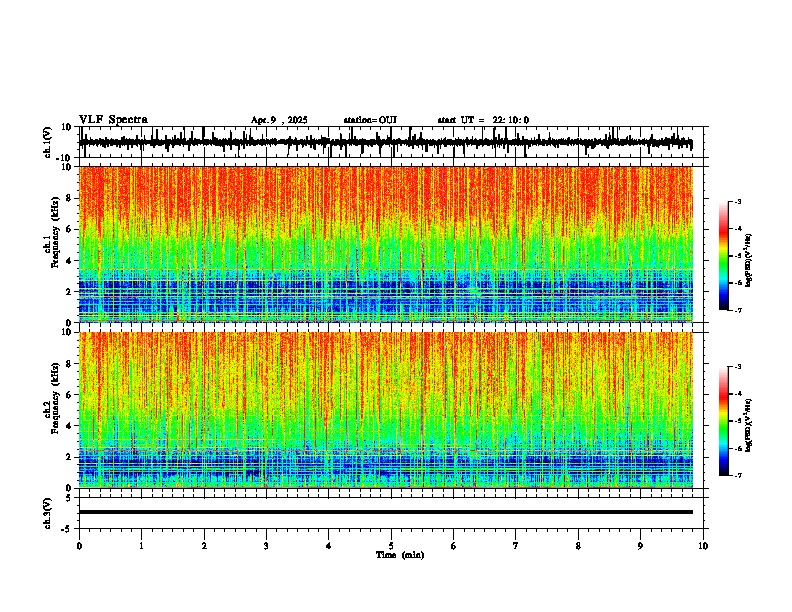Select the flat ch.3 voltage trace line
Image resolution: width=792 pixels, height=612 pixels.
pyautogui.click(x=386, y=512)
